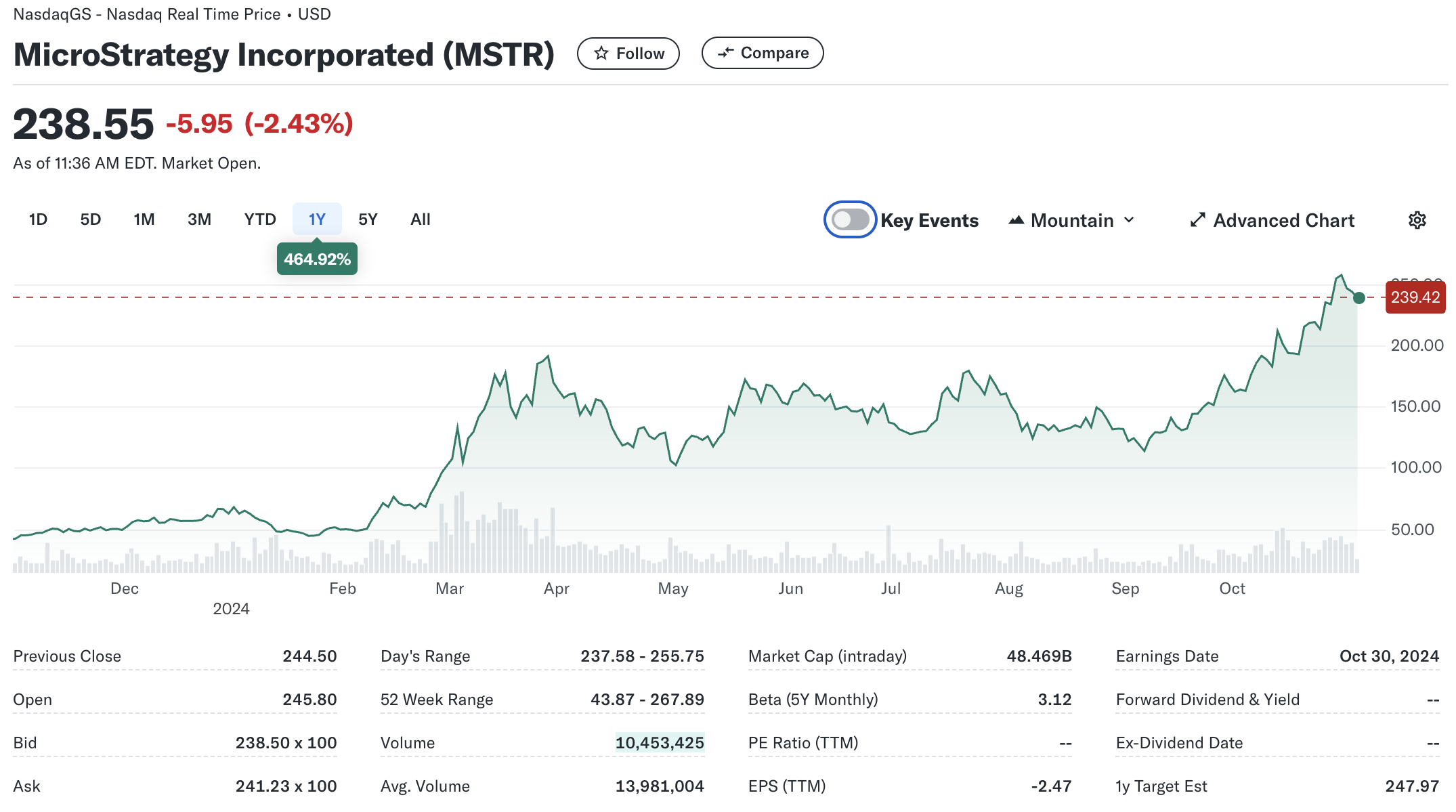Click the 1Y tab showing blue highlight
The height and width of the screenshot is (812, 1456).
coord(316,219)
